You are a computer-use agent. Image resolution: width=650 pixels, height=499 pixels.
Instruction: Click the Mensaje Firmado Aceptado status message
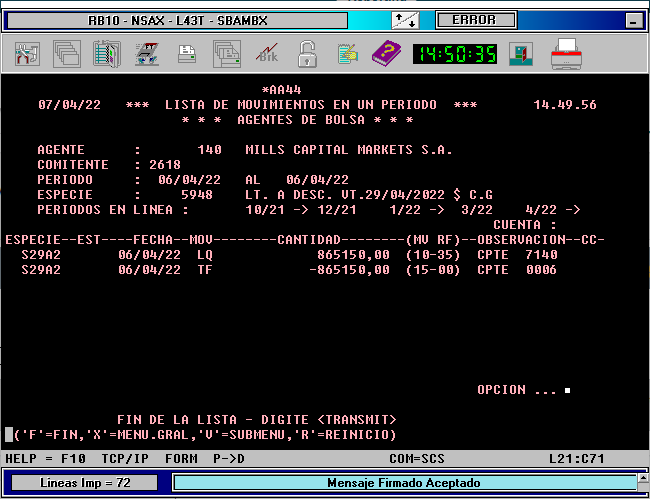404,483
